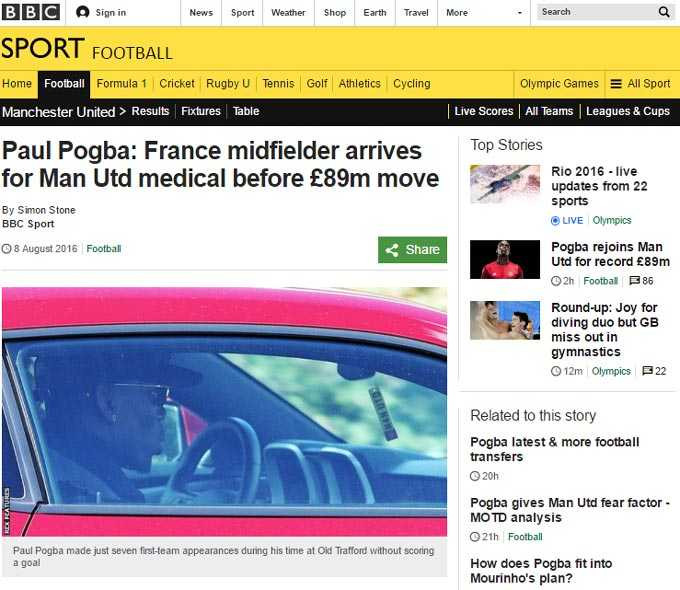Open the Formula 1 section
The image size is (680, 590).
121,84
